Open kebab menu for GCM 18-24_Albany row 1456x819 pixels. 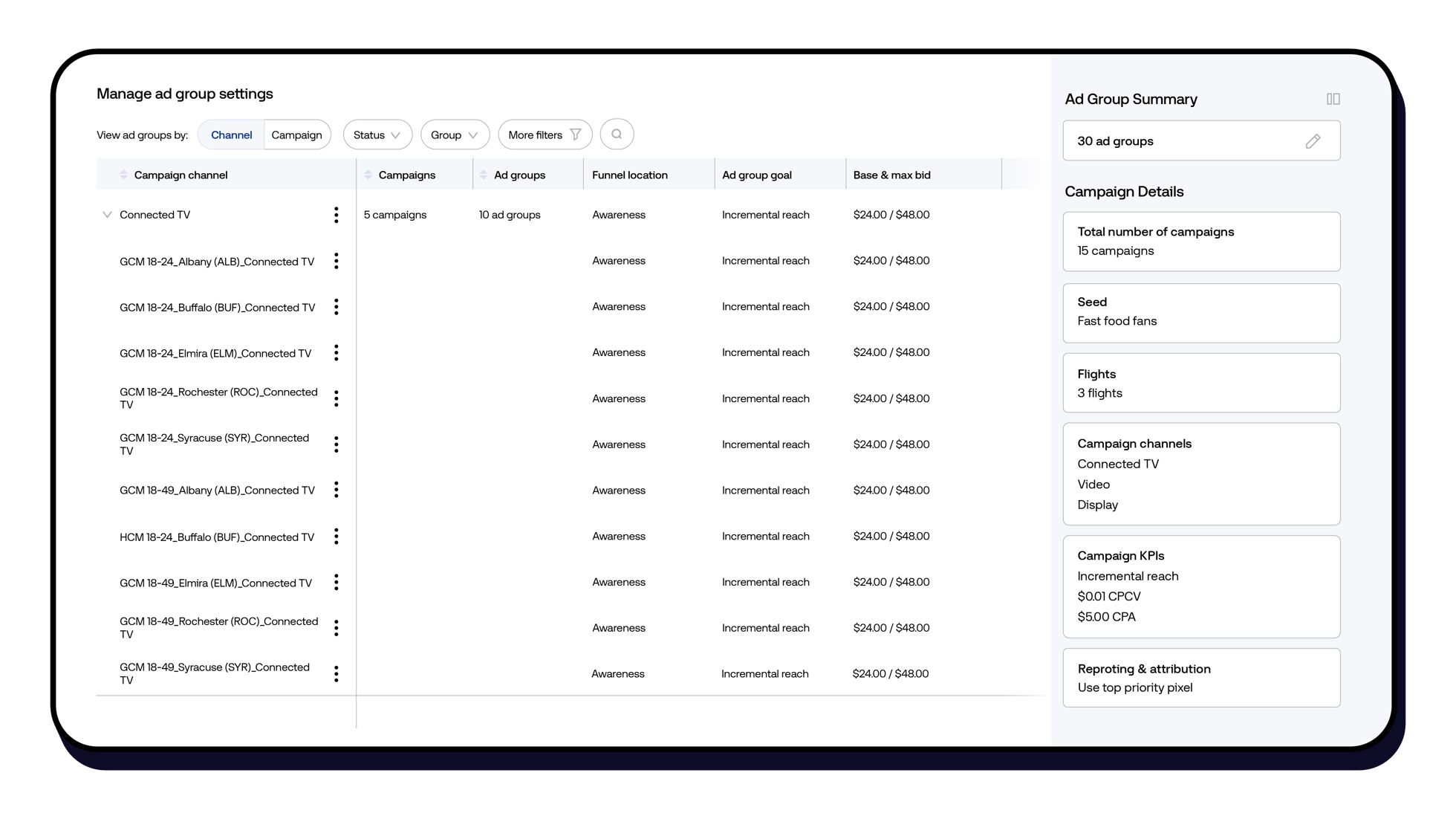pyautogui.click(x=337, y=261)
